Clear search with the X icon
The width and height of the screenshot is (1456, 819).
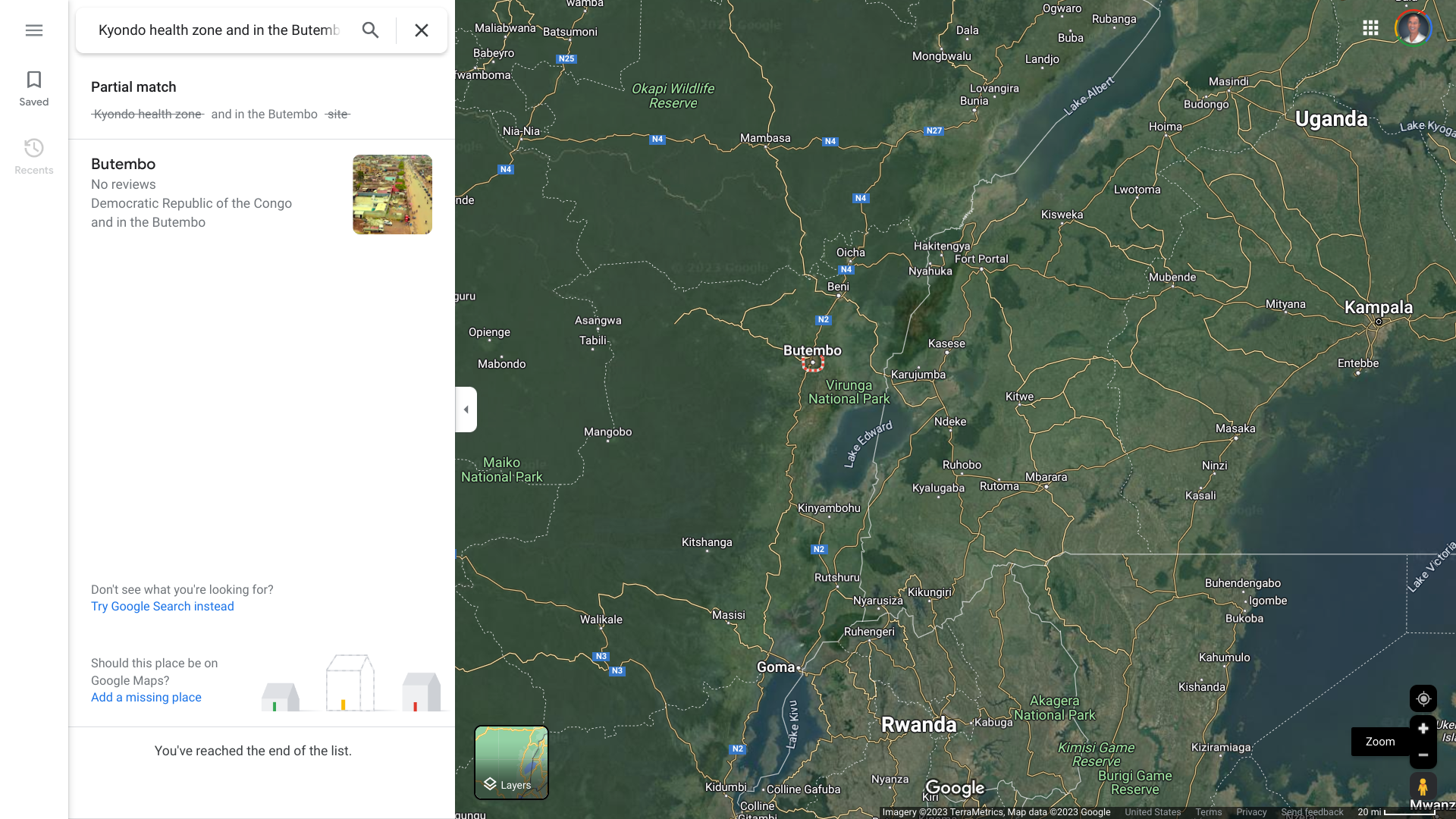(x=422, y=30)
